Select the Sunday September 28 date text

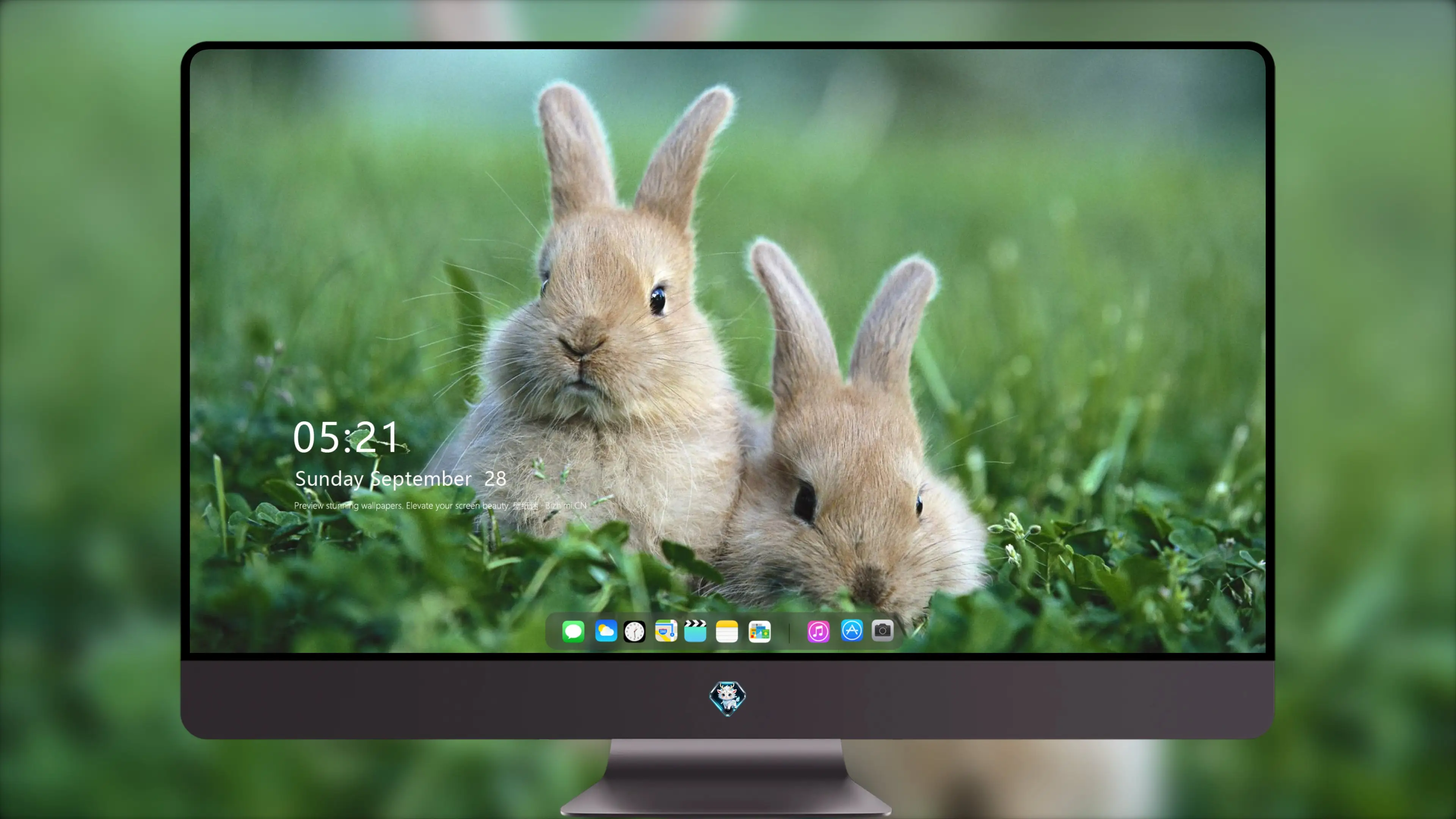(400, 479)
